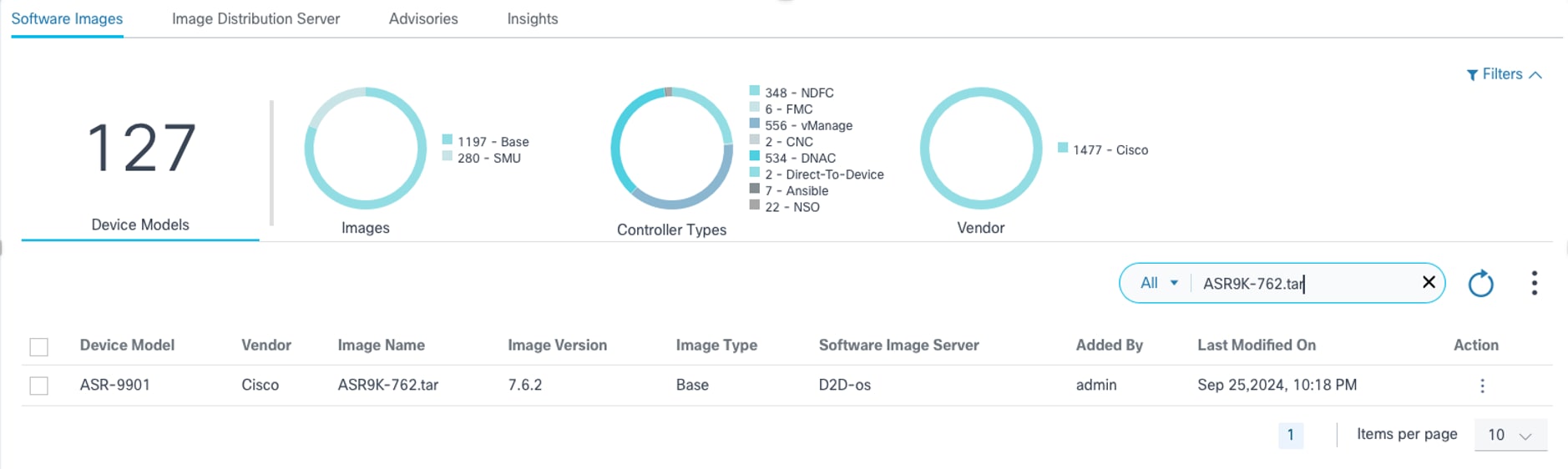Click the Filters funnel icon

click(1472, 75)
